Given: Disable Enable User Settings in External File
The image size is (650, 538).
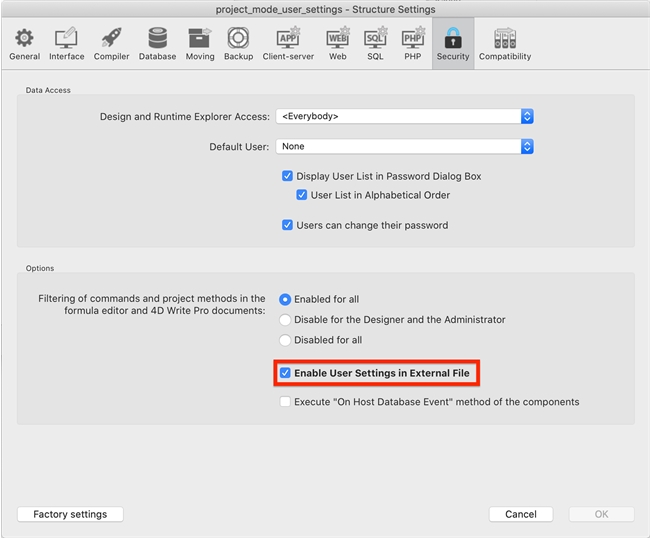Looking at the screenshot, I should coord(286,373).
